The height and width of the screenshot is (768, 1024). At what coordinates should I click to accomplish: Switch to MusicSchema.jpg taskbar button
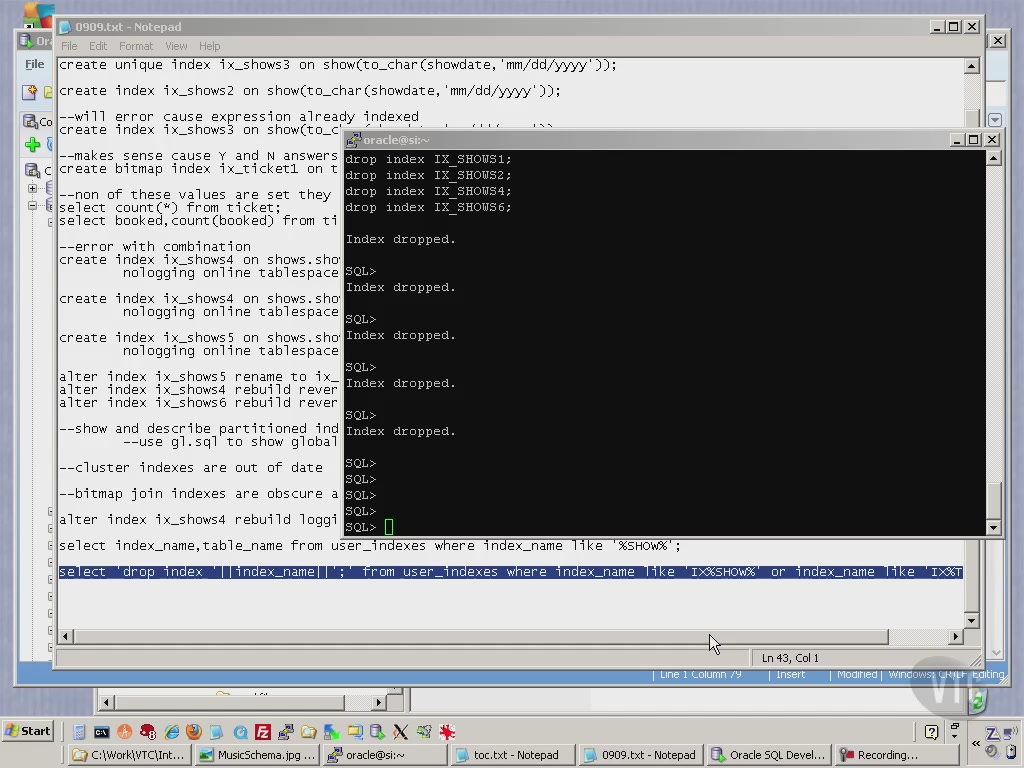pos(257,754)
